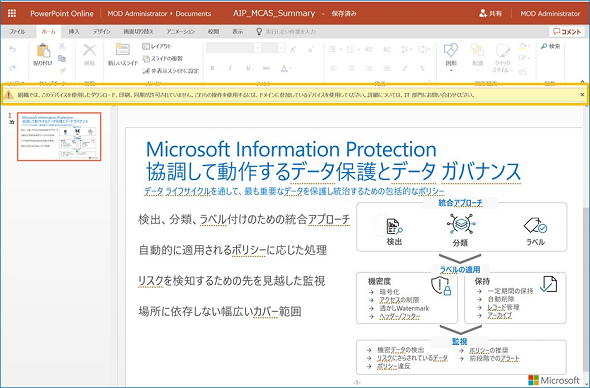Click the Redo arrow icon
The width and height of the screenshot is (590, 388).
click(13, 68)
